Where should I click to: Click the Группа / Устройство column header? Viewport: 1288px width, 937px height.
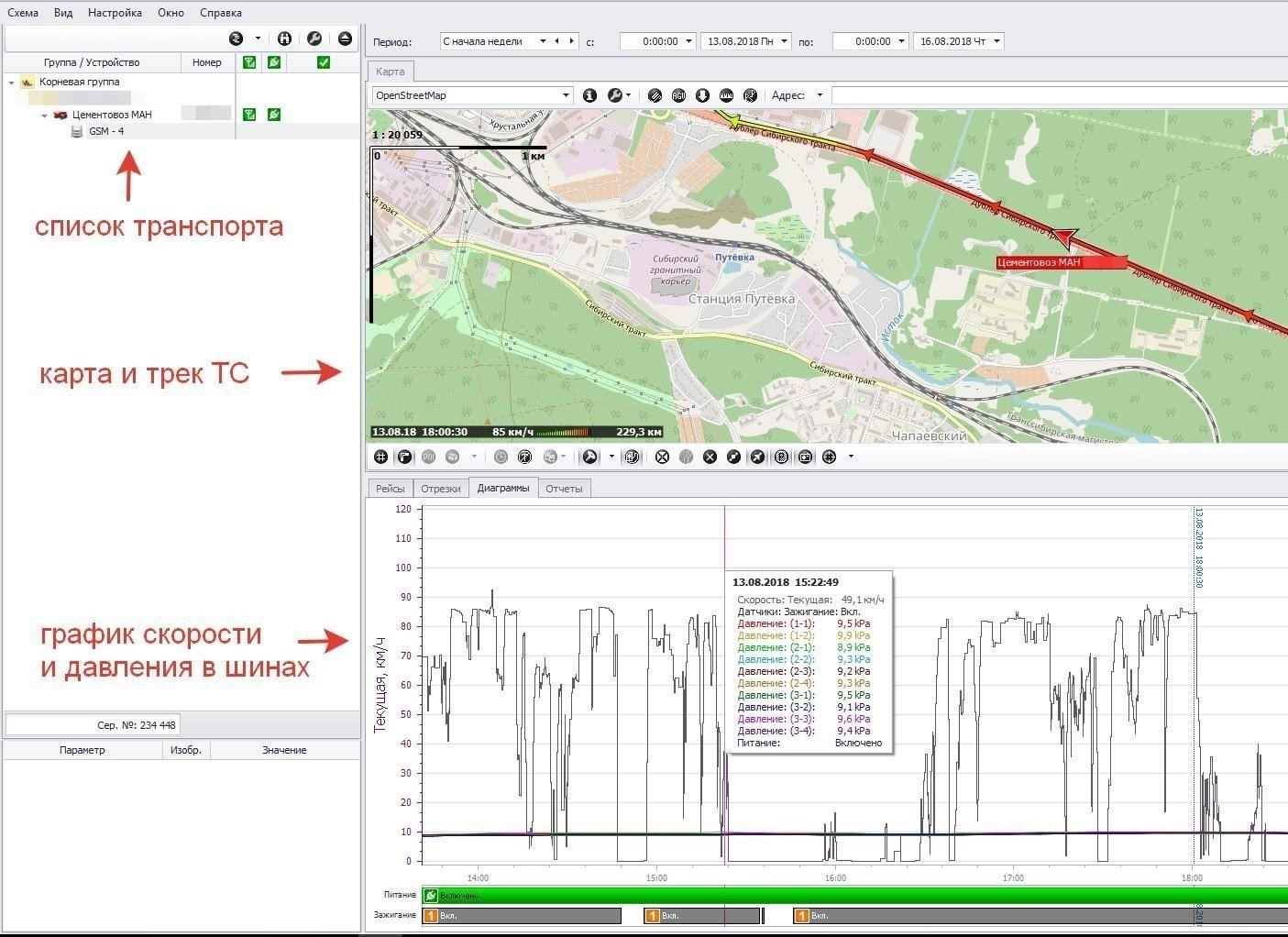click(x=92, y=62)
